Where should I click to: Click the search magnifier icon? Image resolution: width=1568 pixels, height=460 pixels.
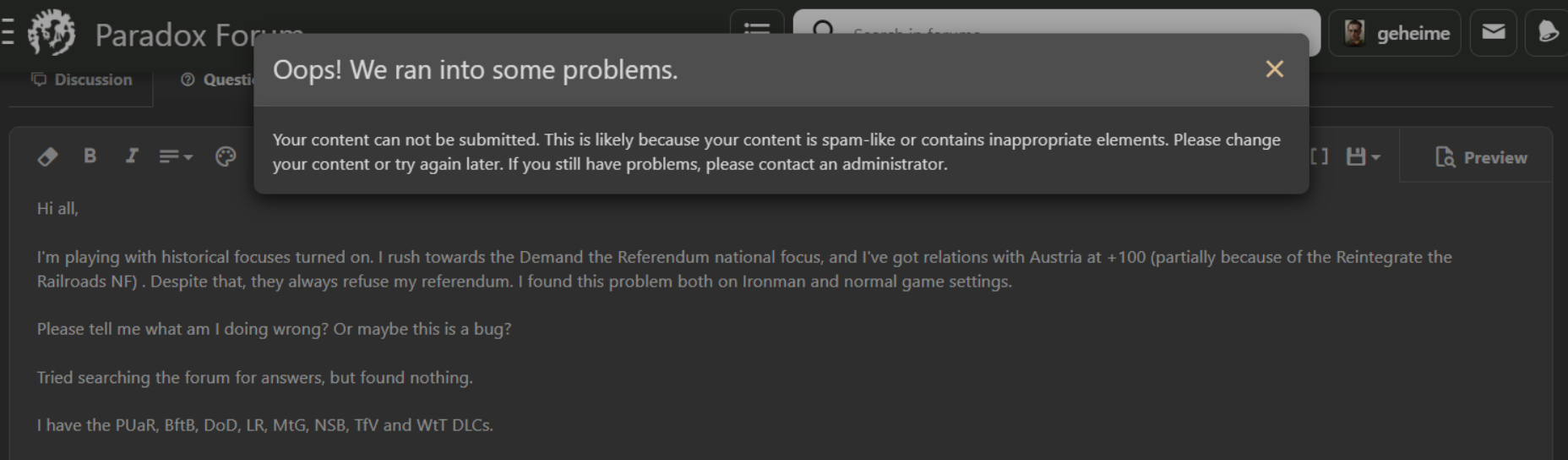coord(822,27)
